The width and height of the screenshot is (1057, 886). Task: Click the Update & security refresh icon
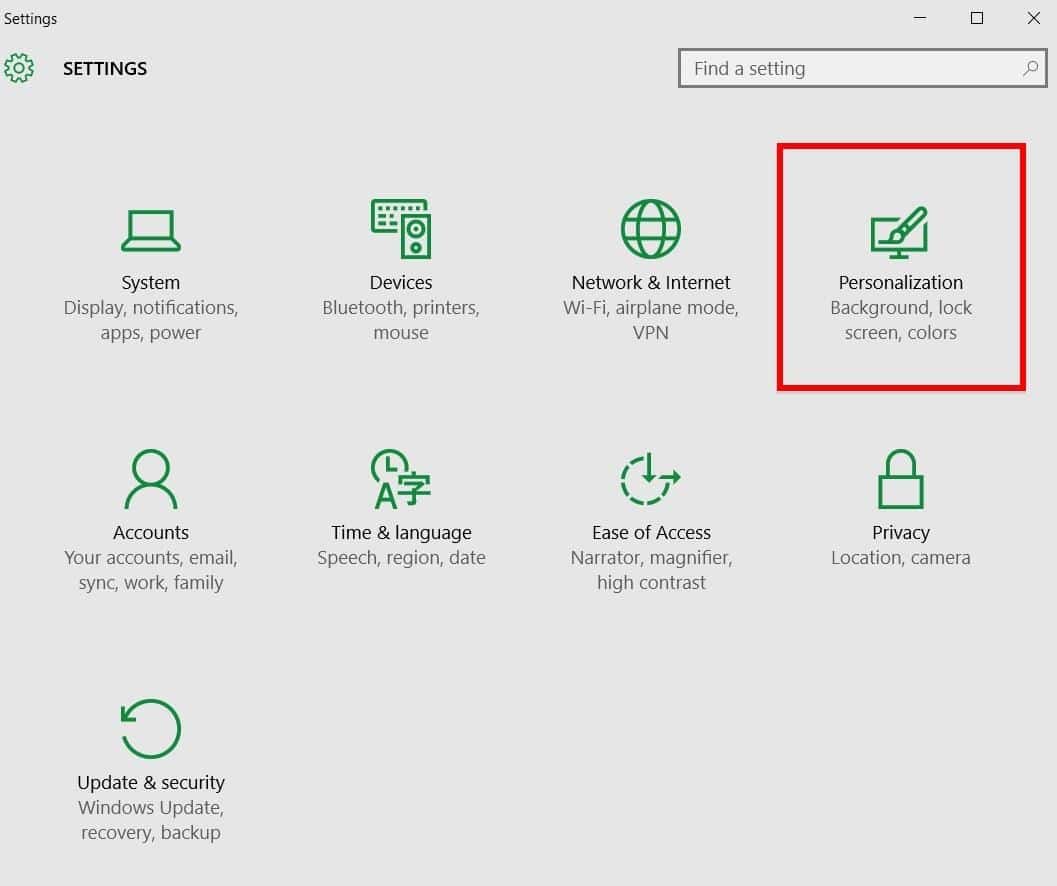pyautogui.click(x=151, y=729)
